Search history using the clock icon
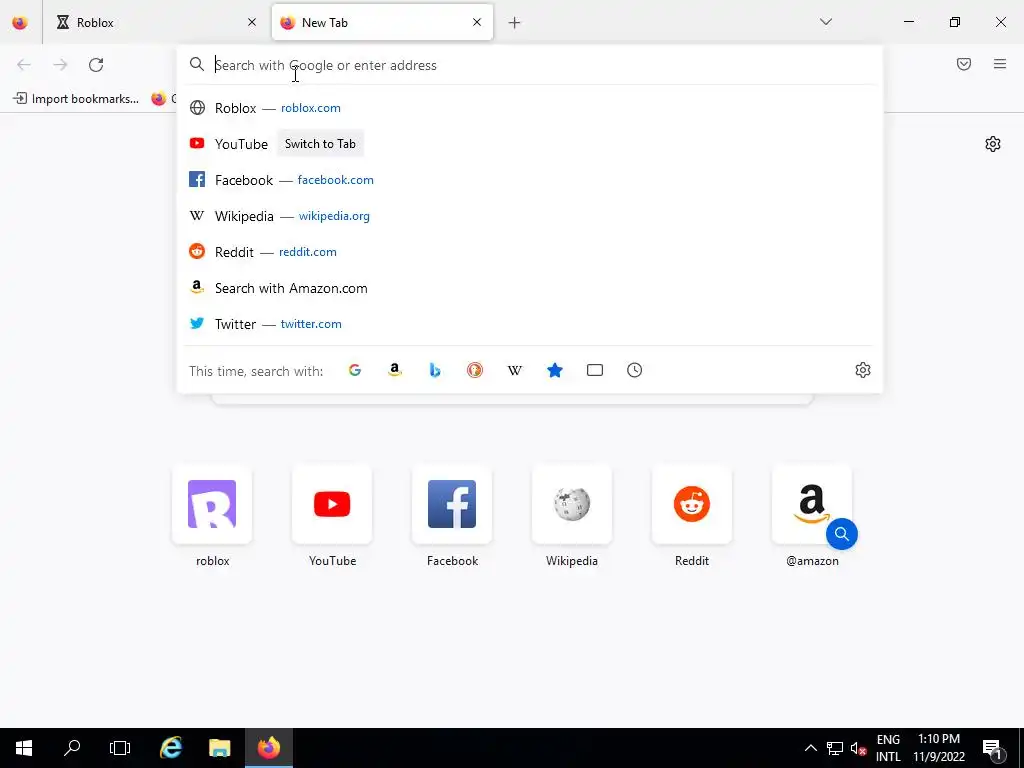 click(635, 370)
